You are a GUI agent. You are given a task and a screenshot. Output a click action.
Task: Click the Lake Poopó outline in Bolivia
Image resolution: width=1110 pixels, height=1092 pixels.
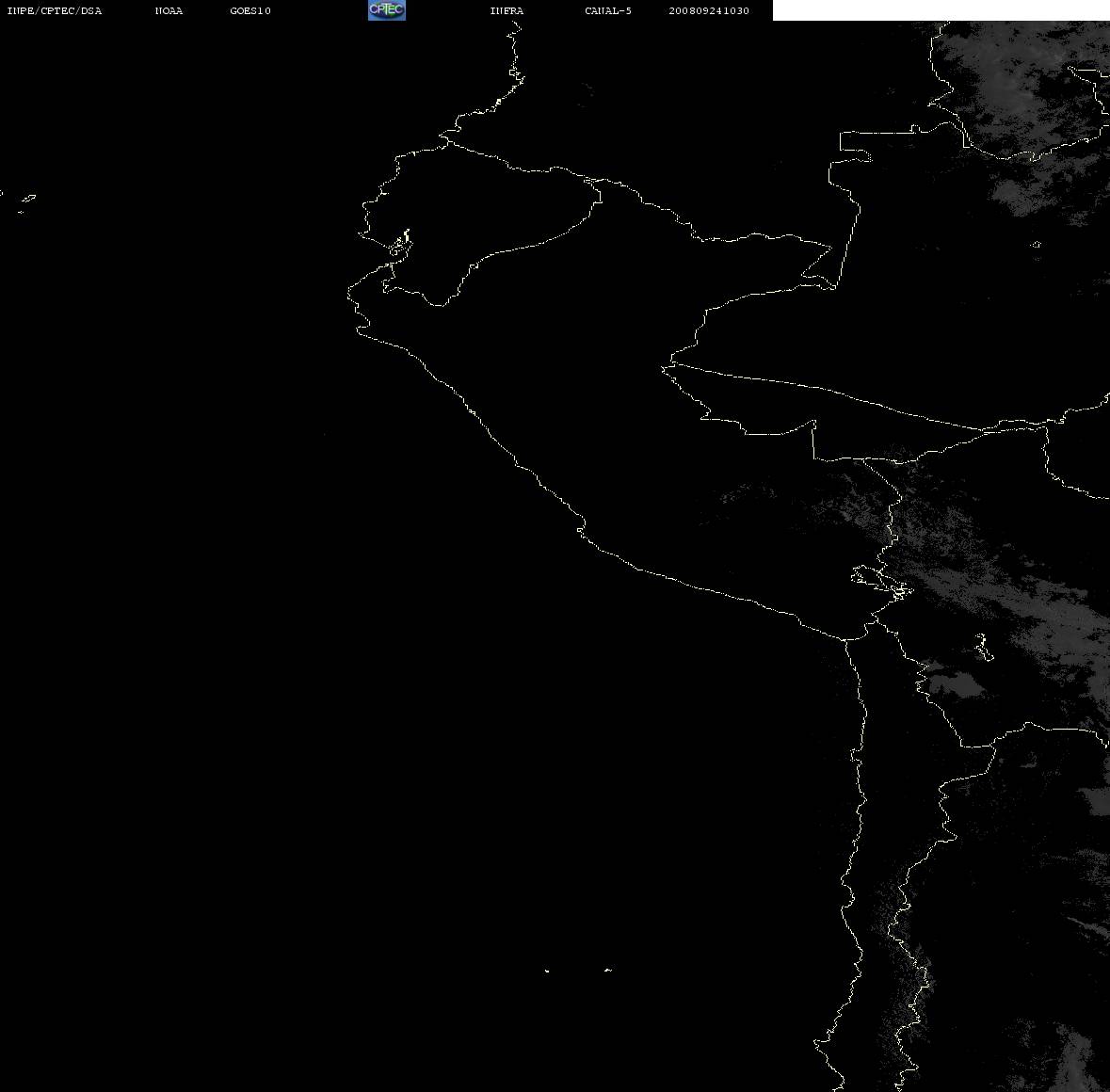[983, 647]
